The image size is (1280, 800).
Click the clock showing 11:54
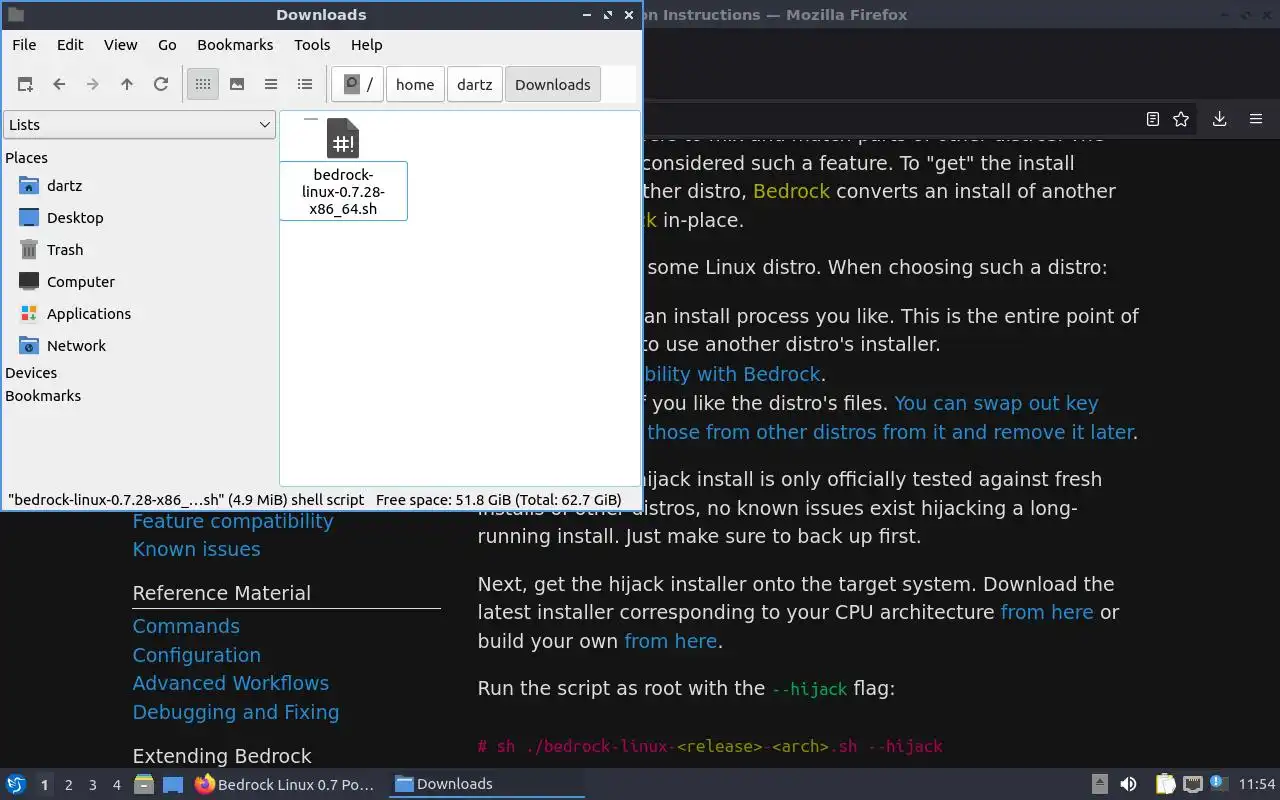(1257, 785)
